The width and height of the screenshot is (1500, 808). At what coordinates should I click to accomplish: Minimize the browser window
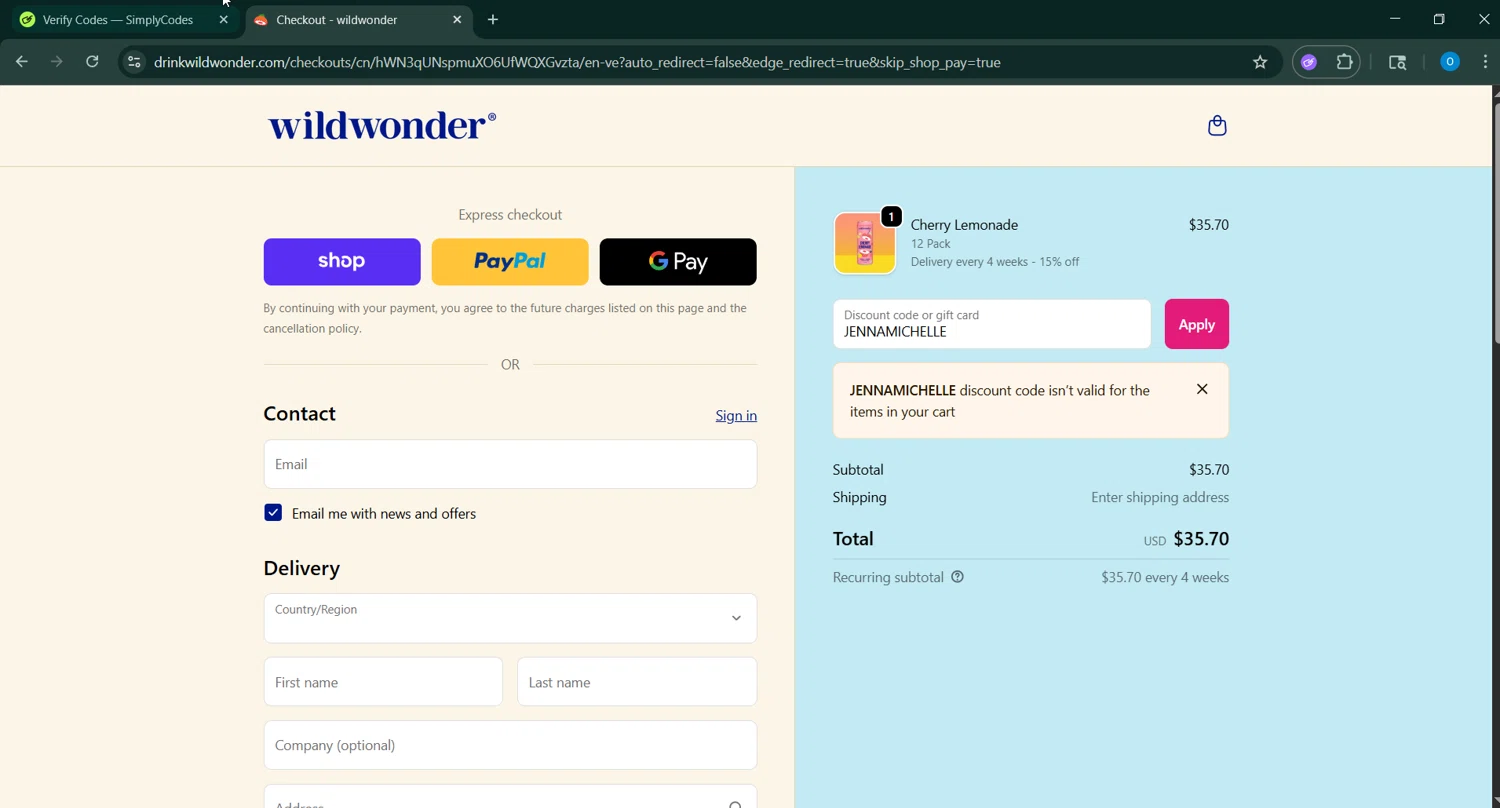pyautogui.click(x=1395, y=19)
